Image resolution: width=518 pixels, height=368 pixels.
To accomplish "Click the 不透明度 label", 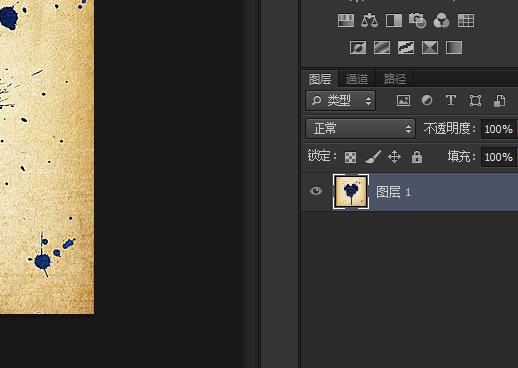I will (x=449, y=128).
